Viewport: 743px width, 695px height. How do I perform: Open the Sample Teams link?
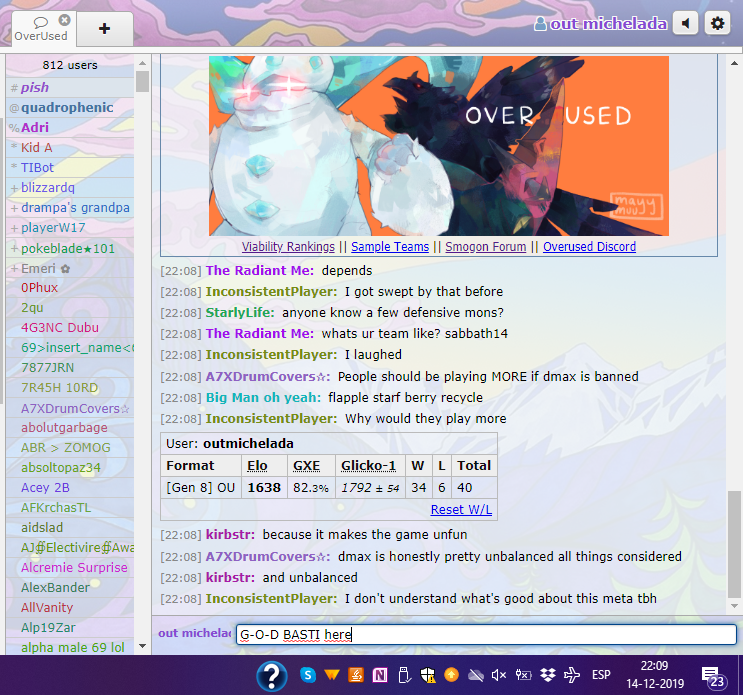click(x=390, y=247)
